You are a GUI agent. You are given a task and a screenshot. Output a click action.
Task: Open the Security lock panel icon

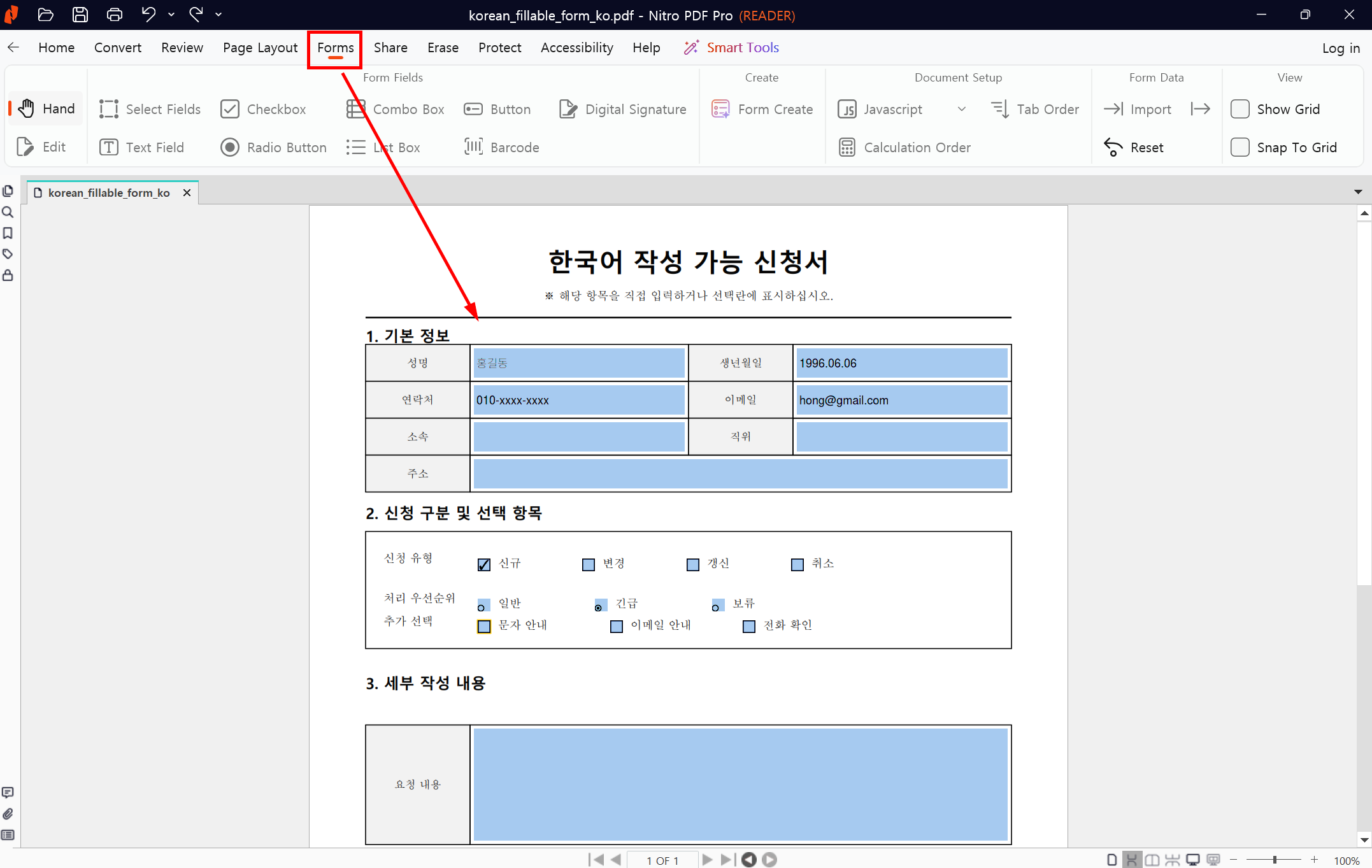point(8,275)
